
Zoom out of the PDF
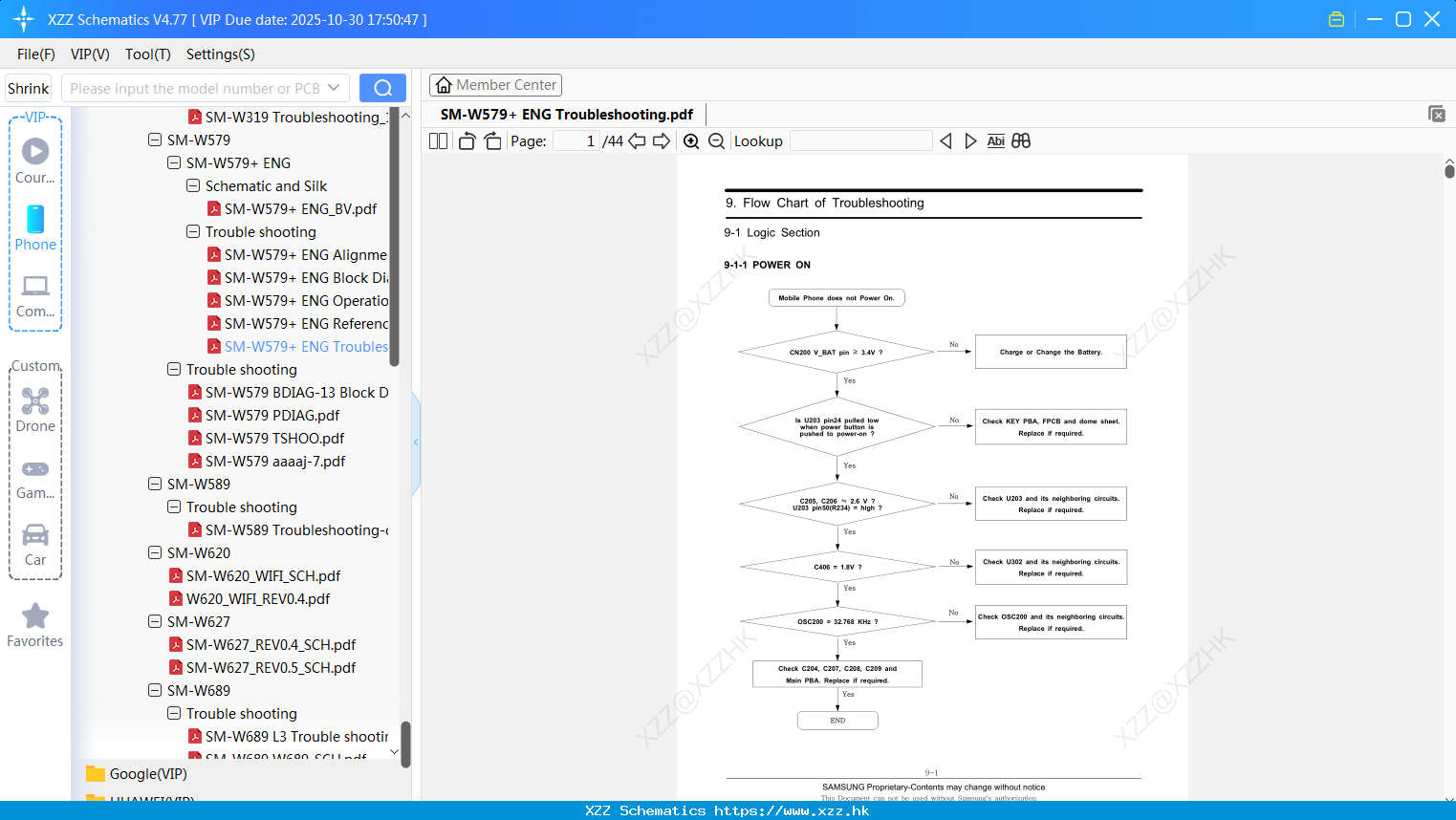point(716,141)
